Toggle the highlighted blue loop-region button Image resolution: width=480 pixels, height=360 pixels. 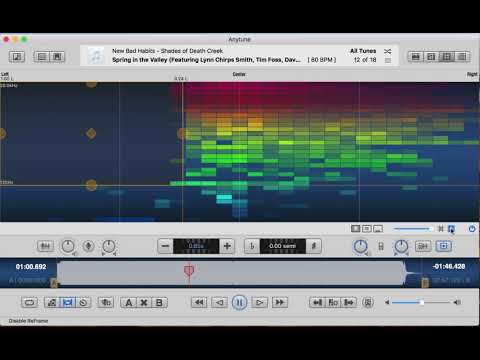[x=68, y=303]
